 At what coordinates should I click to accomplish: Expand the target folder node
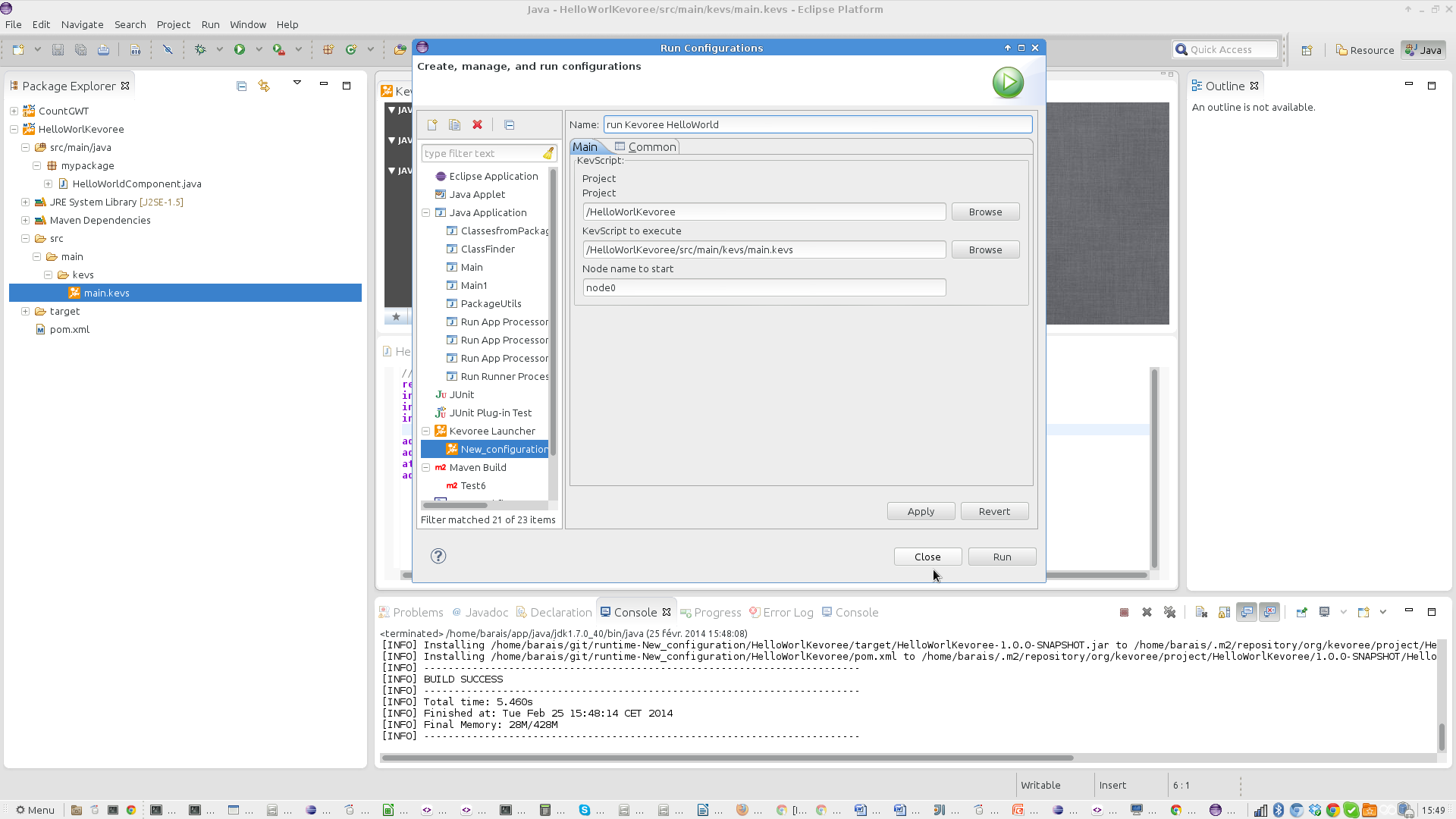coord(25,312)
